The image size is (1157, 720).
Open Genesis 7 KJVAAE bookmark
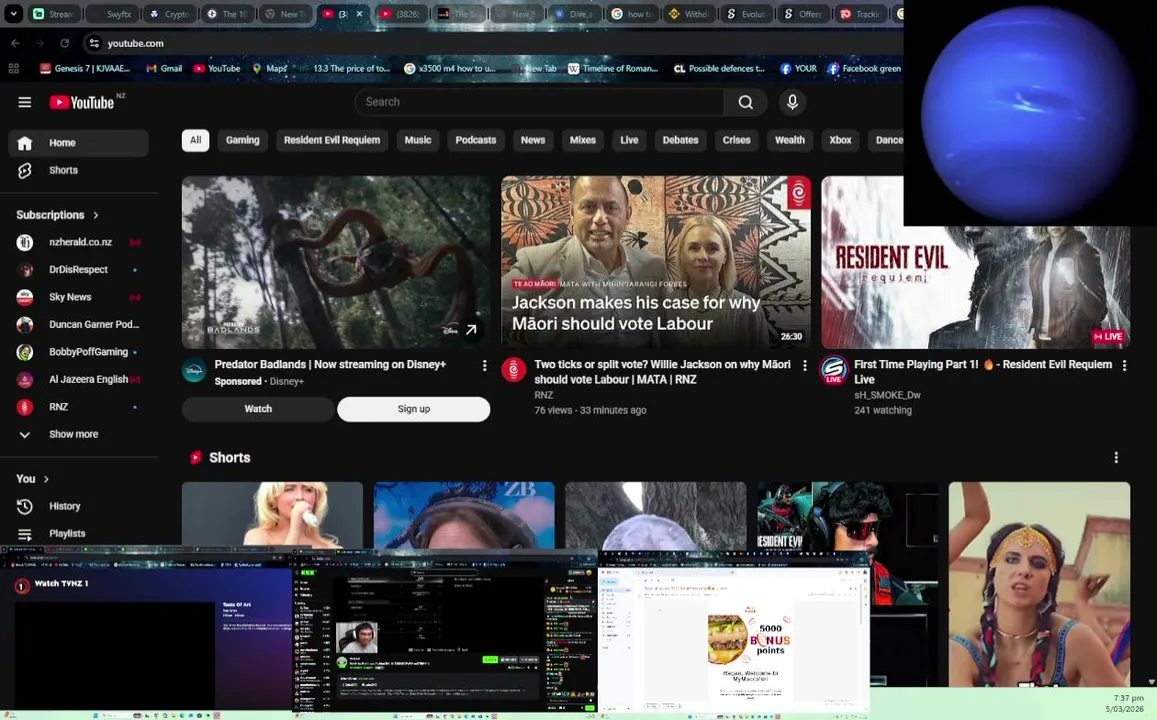tap(85, 69)
